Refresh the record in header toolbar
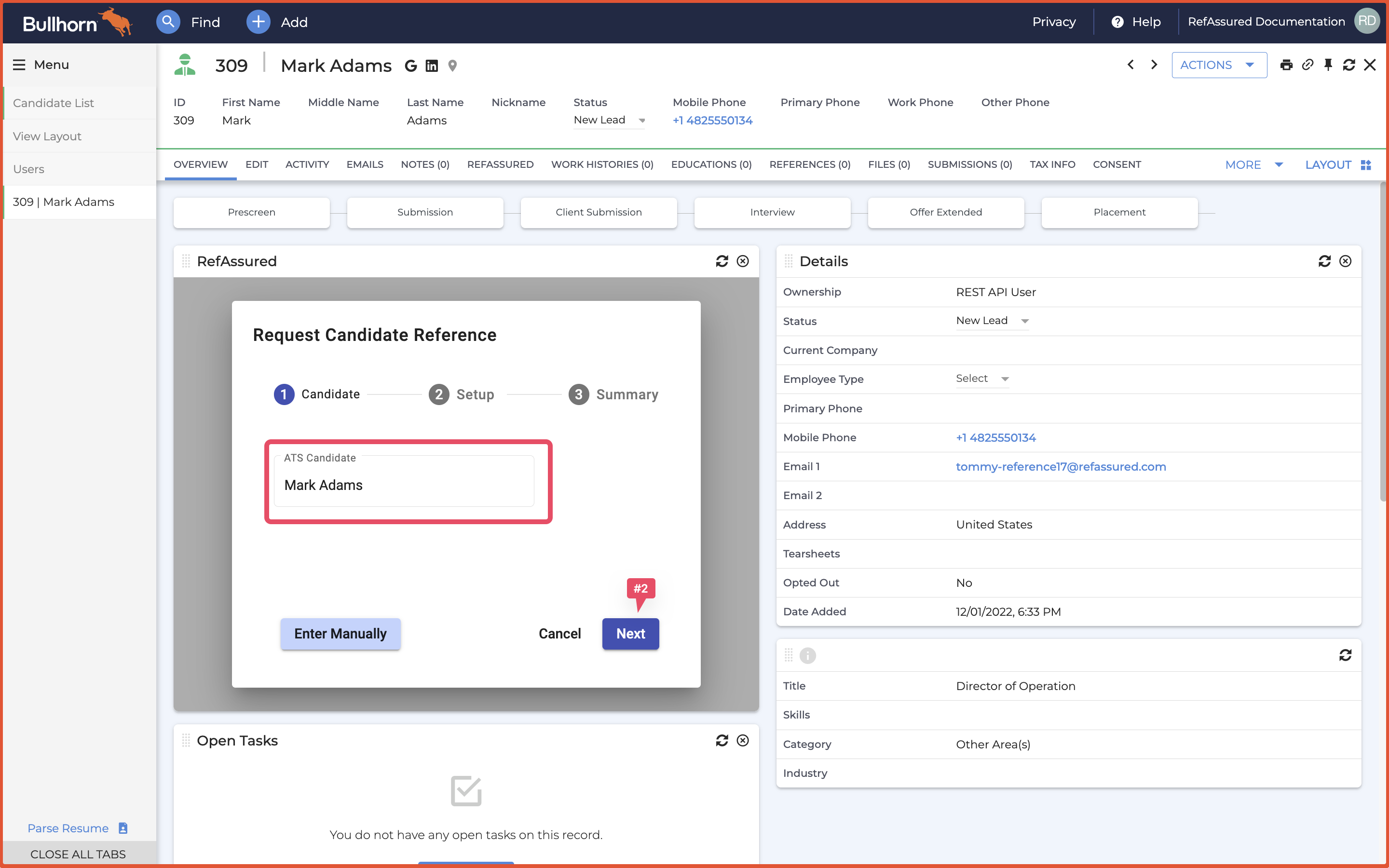 1349,65
